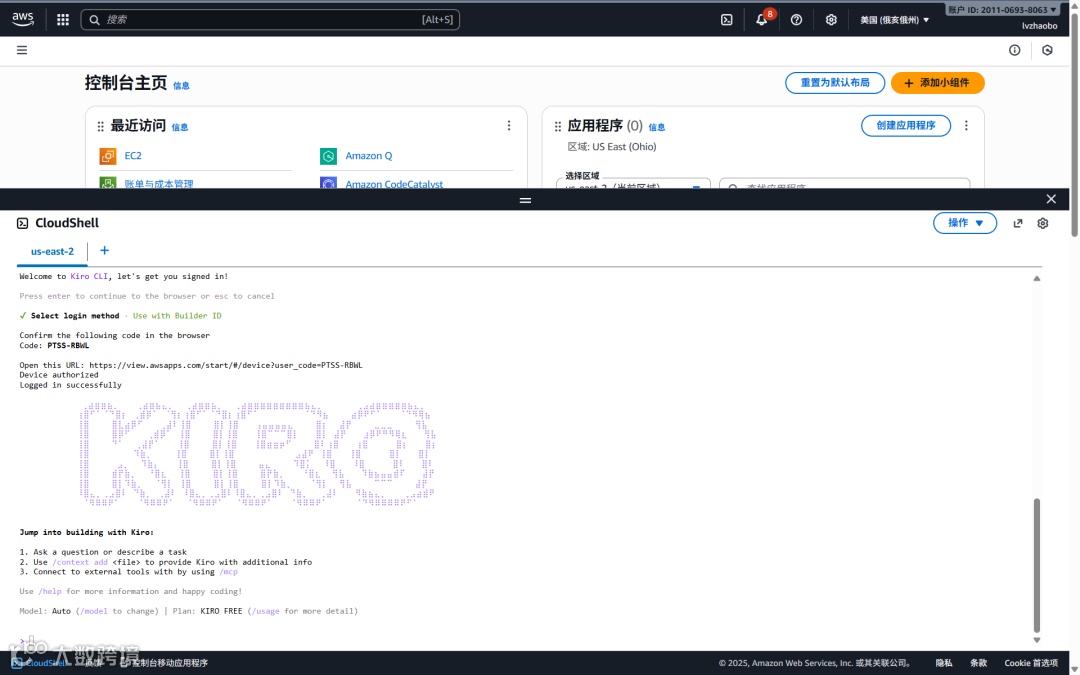Screen dimensions: 1080x675
Task: Click 重置为默认布局 button
Action: click(x=835, y=83)
